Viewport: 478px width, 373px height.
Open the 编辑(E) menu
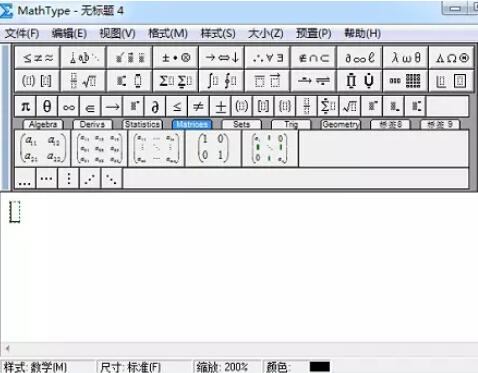69,33
